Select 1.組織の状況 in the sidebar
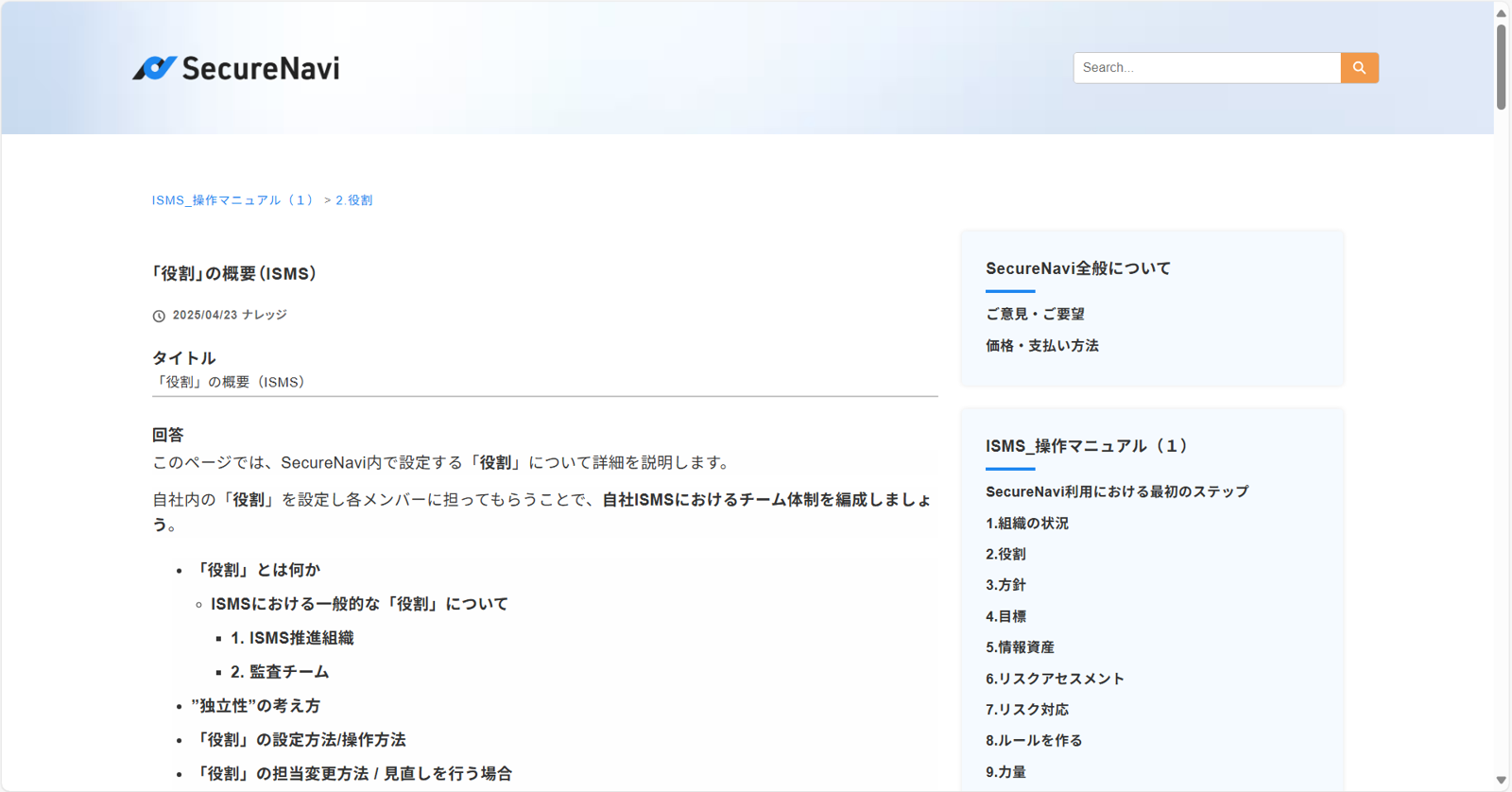Image resolution: width=1512 pixels, height=792 pixels. coord(1027,523)
